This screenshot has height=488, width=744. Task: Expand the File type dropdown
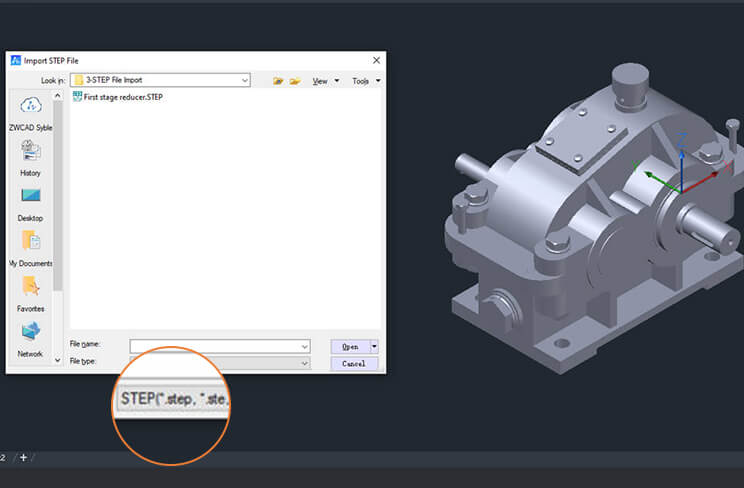304,362
